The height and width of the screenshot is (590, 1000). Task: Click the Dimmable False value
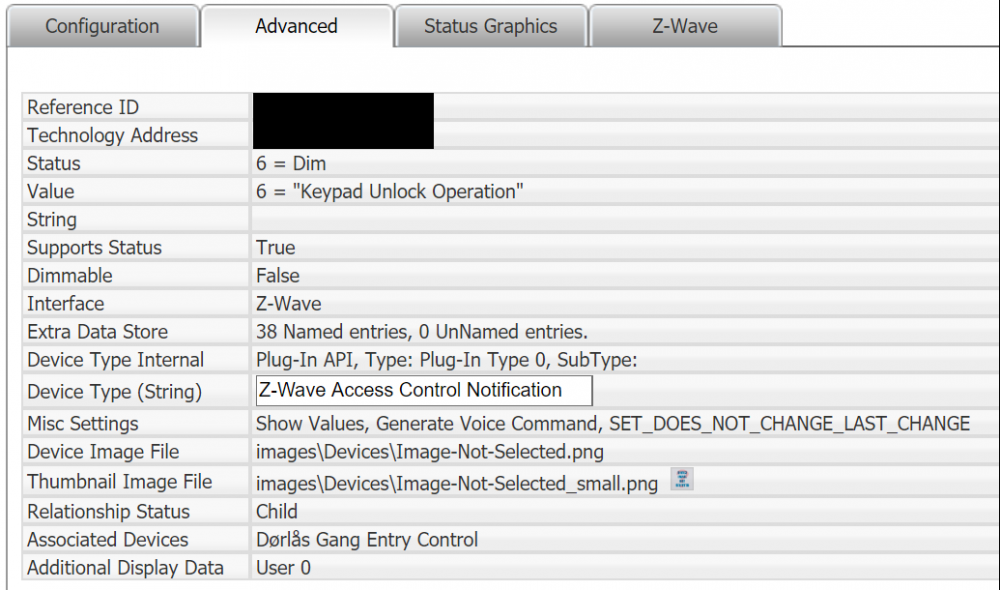[x=278, y=275]
